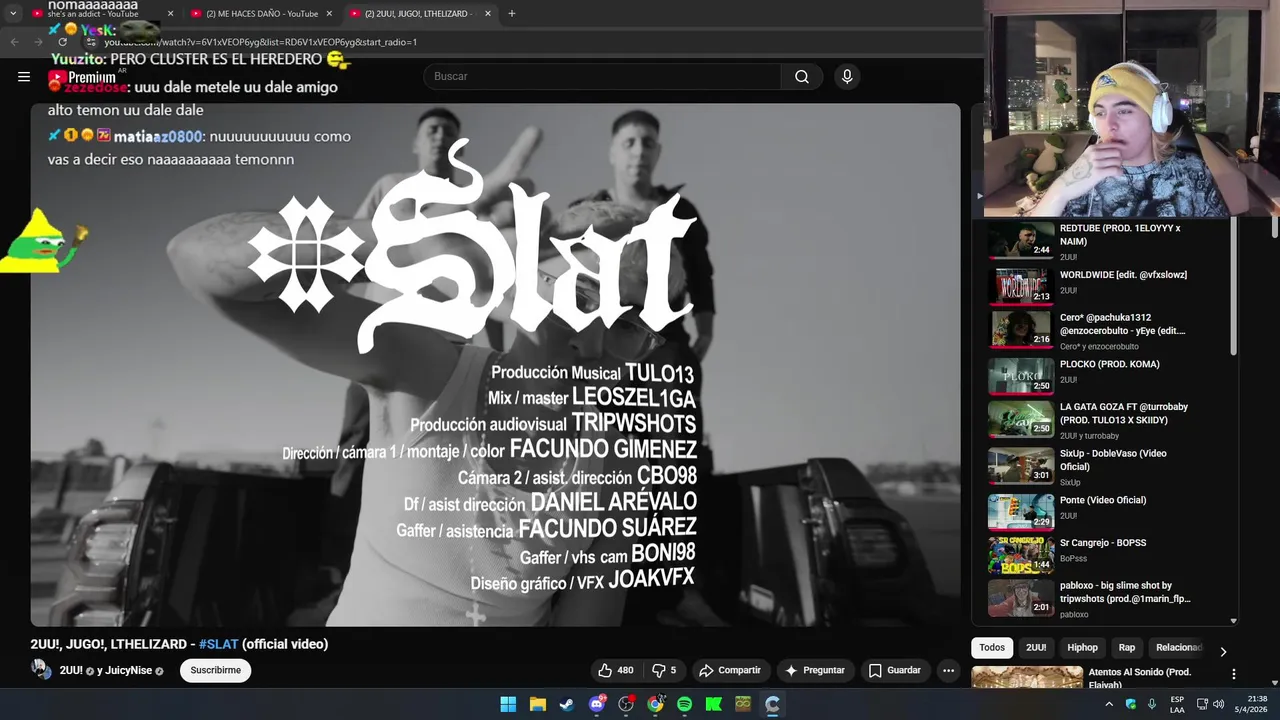Open Discord from taskbar
The height and width of the screenshot is (720, 1280).
tap(597, 704)
